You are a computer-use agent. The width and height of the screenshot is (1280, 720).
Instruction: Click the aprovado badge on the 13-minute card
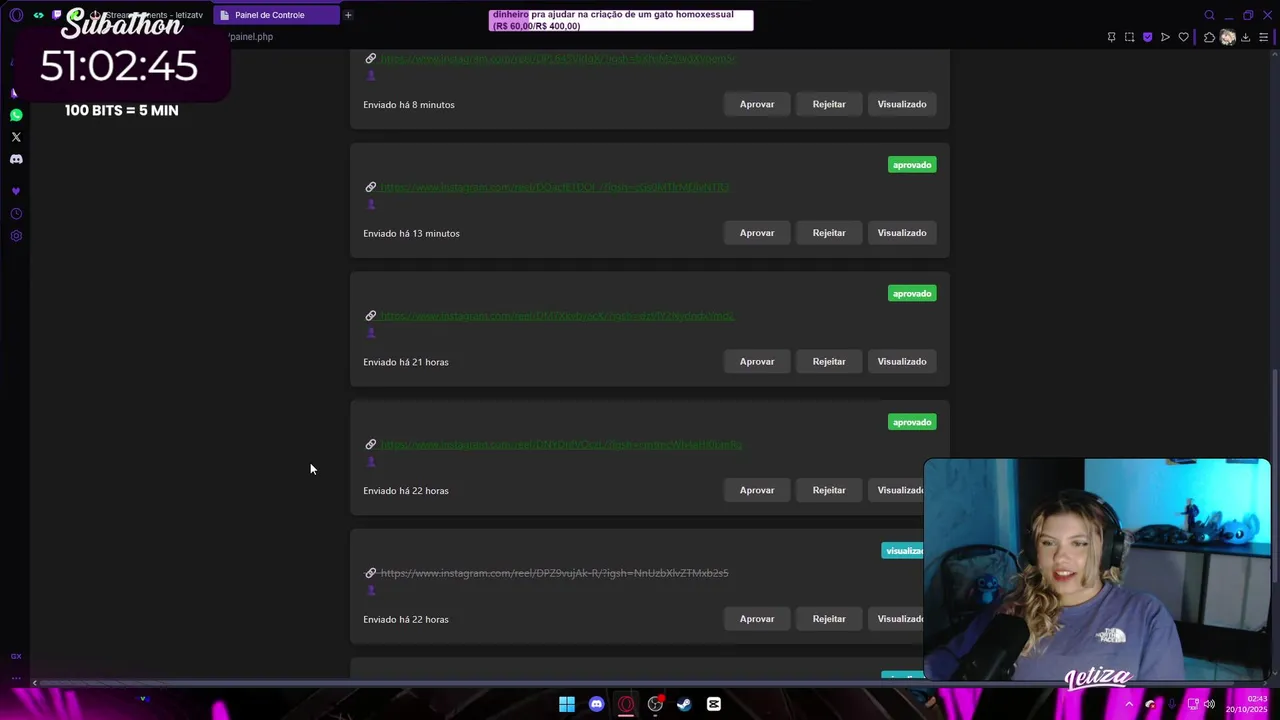(x=912, y=165)
